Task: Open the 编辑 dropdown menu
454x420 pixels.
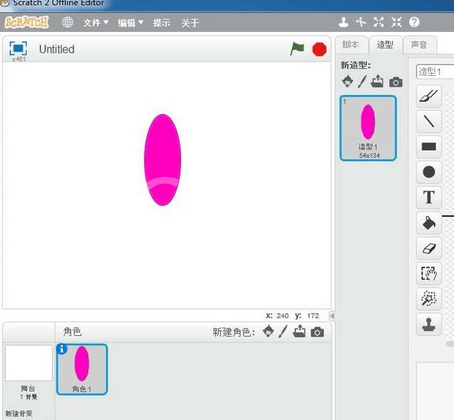Action: pyautogui.click(x=130, y=23)
